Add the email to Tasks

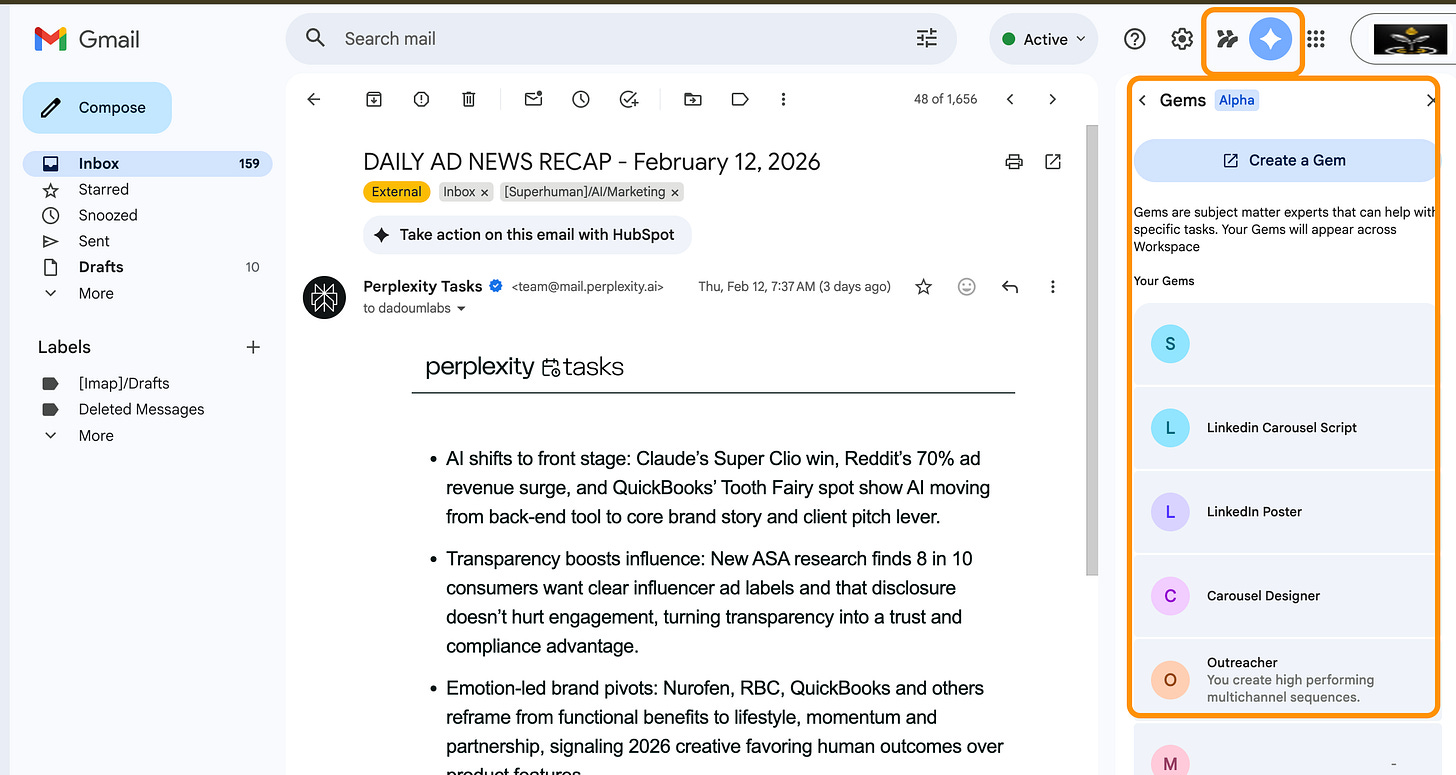click(x=629, y=99)
